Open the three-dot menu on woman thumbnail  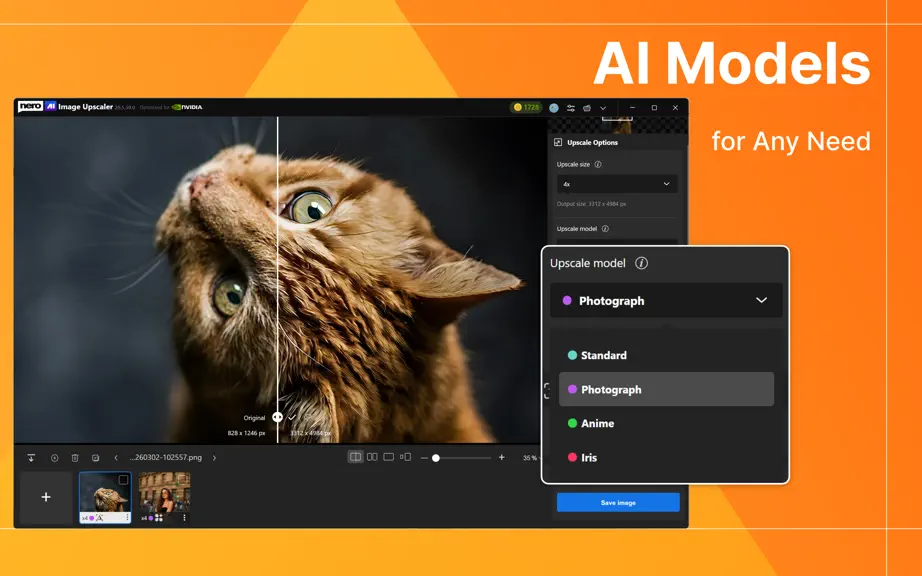184,518
